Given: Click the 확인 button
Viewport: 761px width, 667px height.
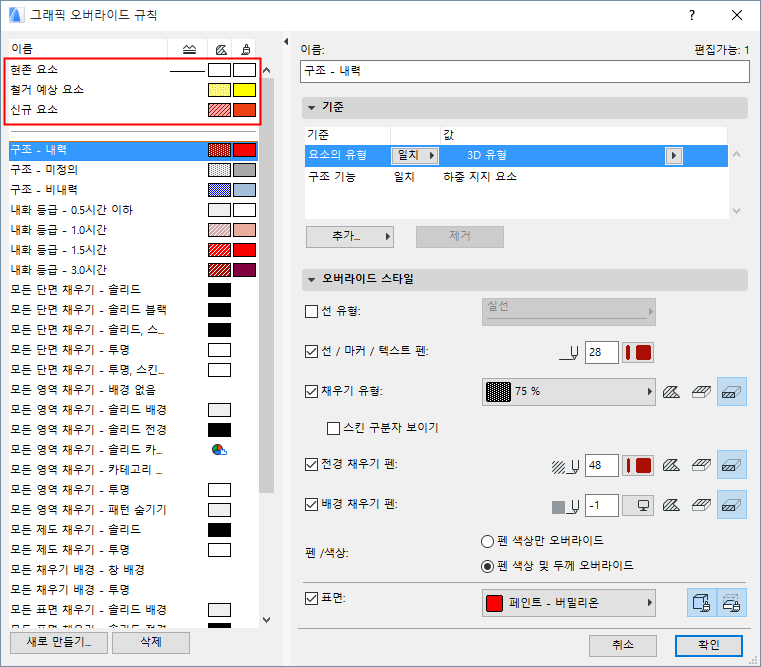Looking at the screenshot, I should pos(709,646).
